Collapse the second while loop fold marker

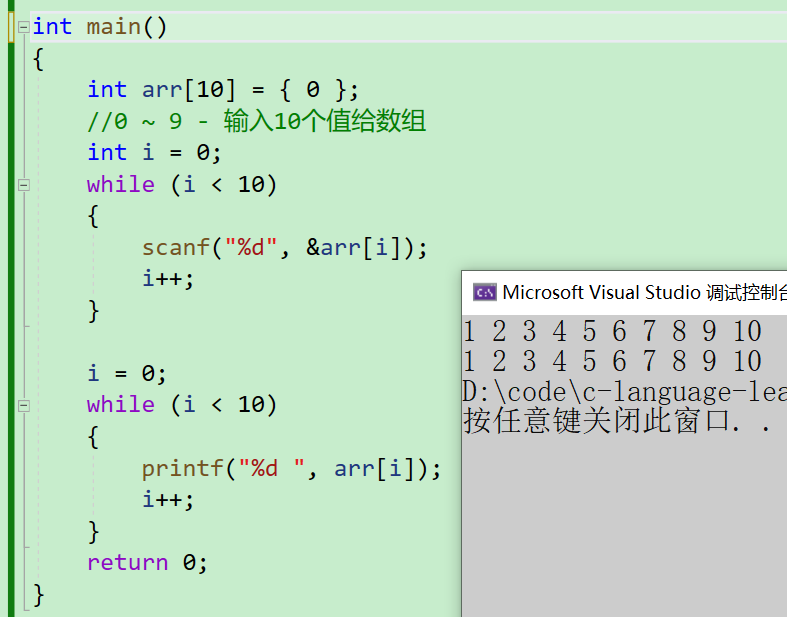pos(23,406)
